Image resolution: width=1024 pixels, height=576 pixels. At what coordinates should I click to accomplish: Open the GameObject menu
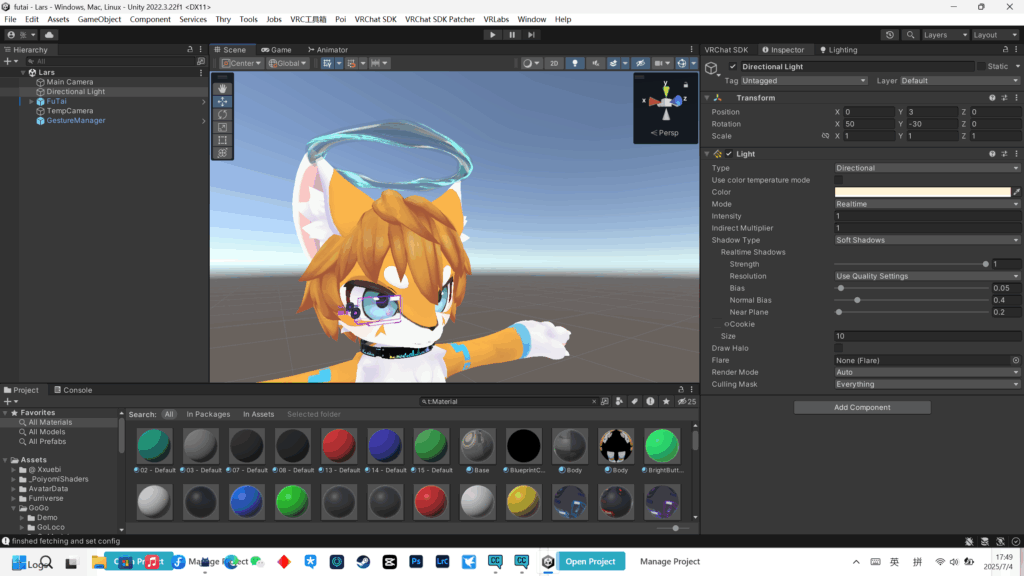(99, 19)
